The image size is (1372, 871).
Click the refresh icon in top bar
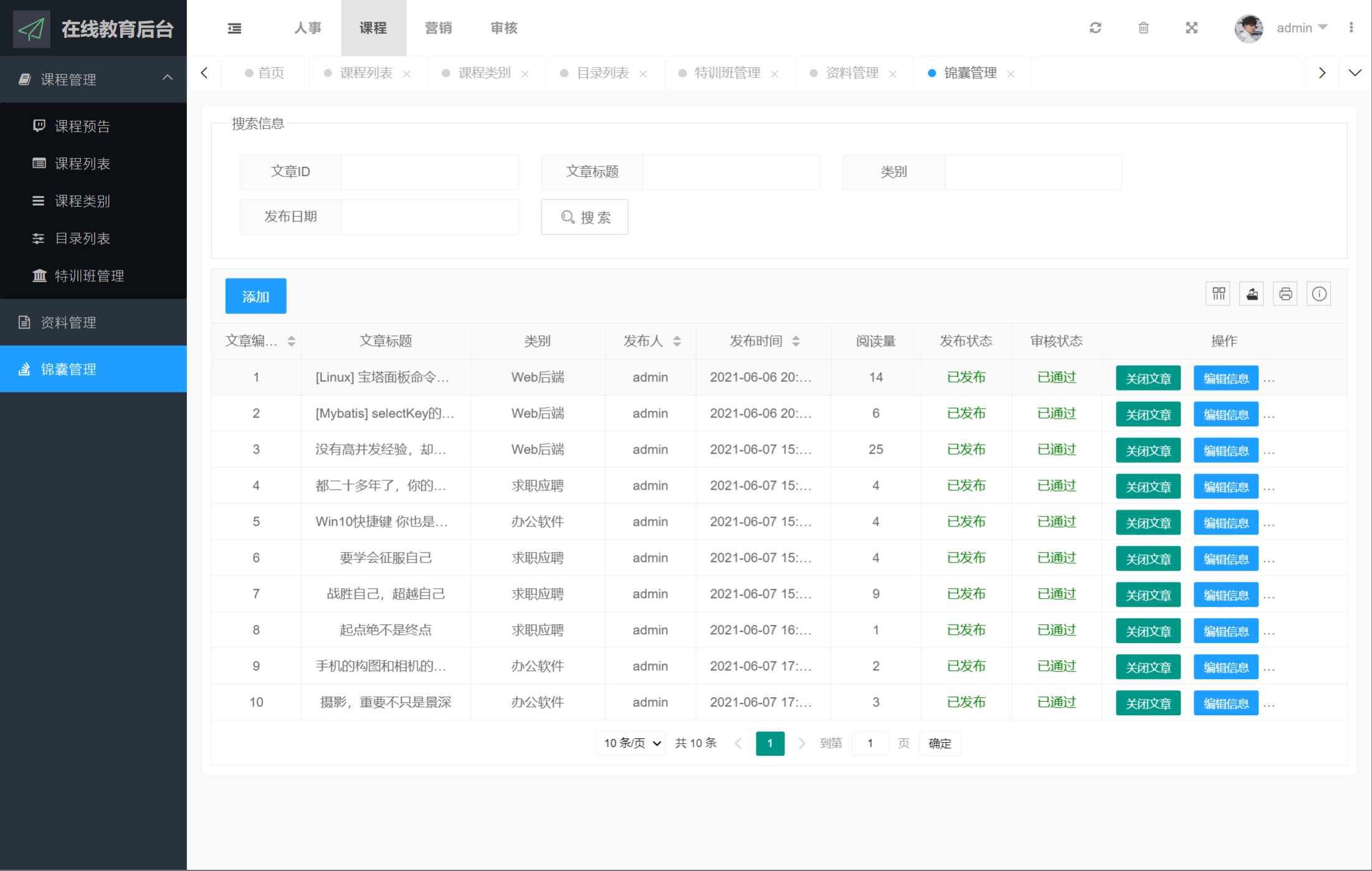pos(1095,28)
